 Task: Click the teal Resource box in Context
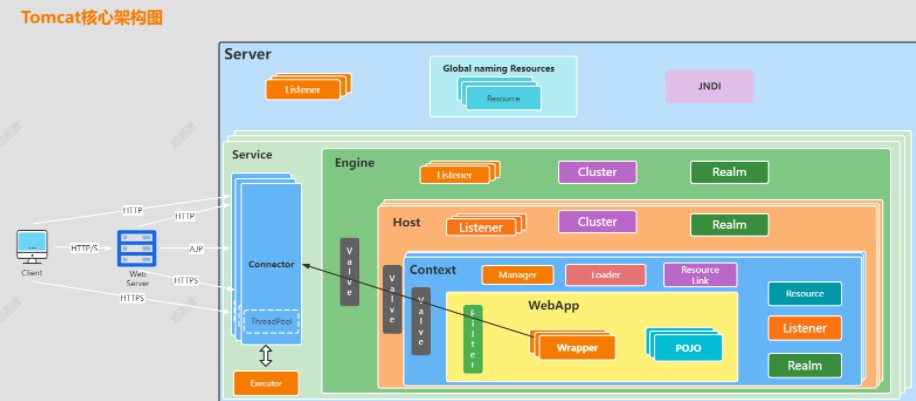[804, 294]
